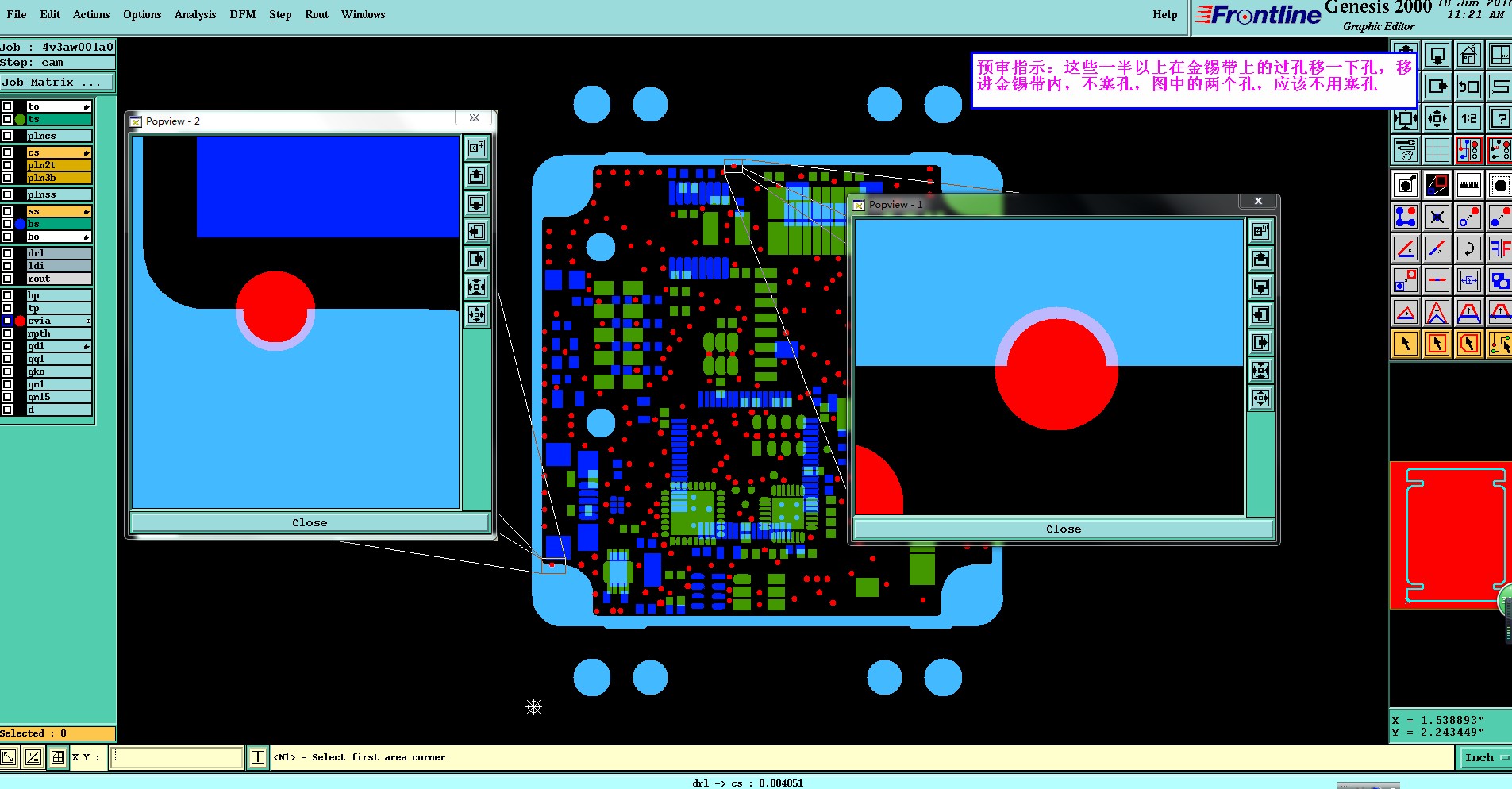Toggle checkbox for layer cs
1512x789 pixels.
coord(7,152)
